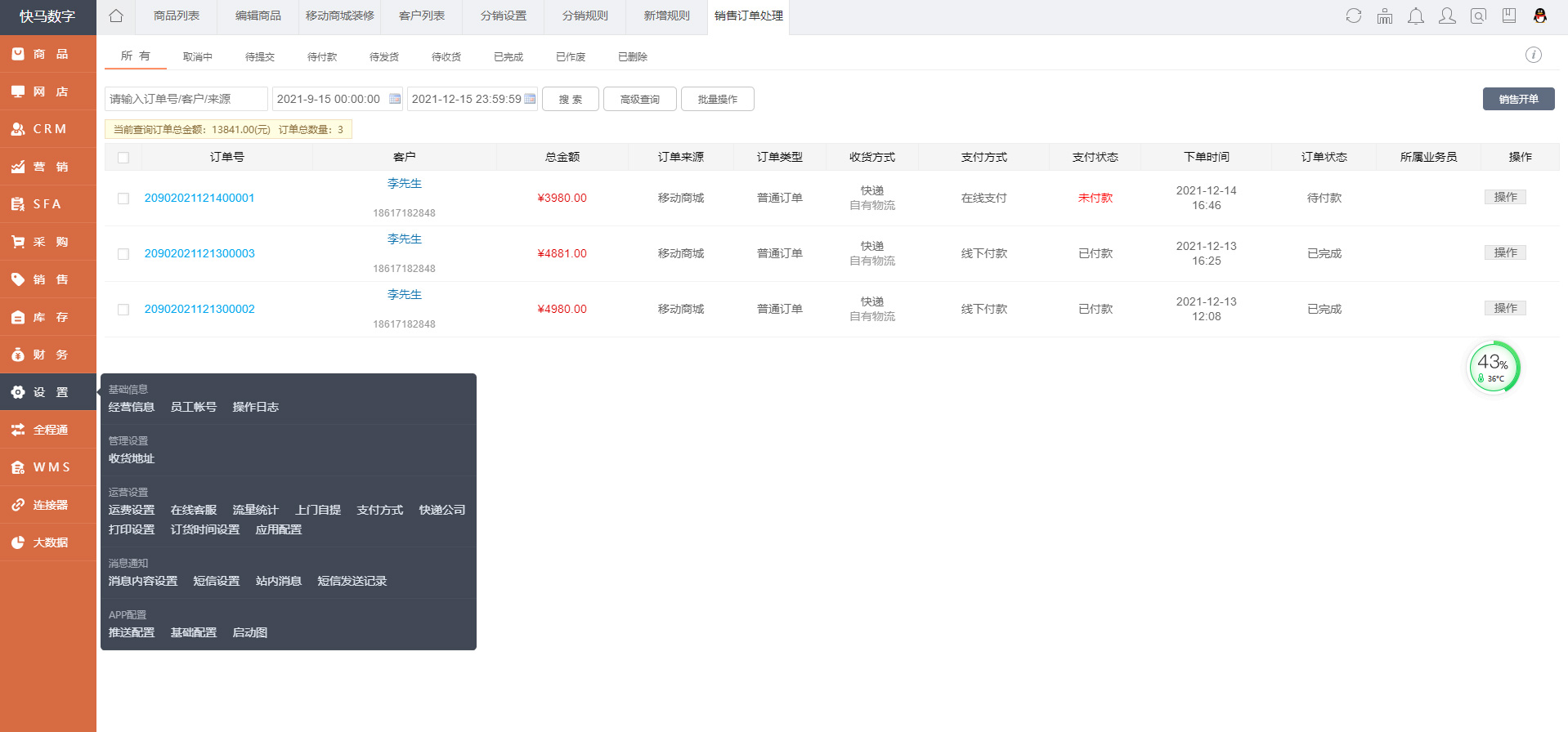Toggle the select-all checkbox in table header
1568x732 pixels.
pos(123,158)
